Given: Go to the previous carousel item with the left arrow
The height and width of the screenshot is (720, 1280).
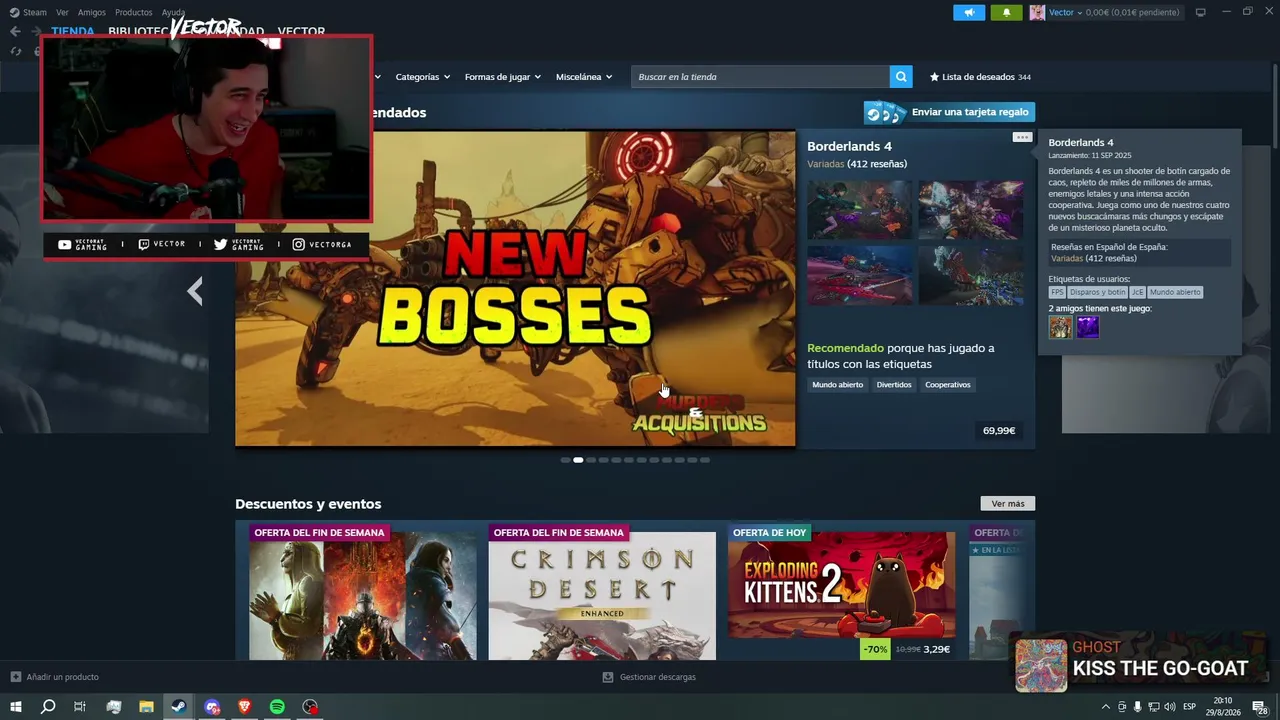Looking at the screenshot, I should point(195,291).
